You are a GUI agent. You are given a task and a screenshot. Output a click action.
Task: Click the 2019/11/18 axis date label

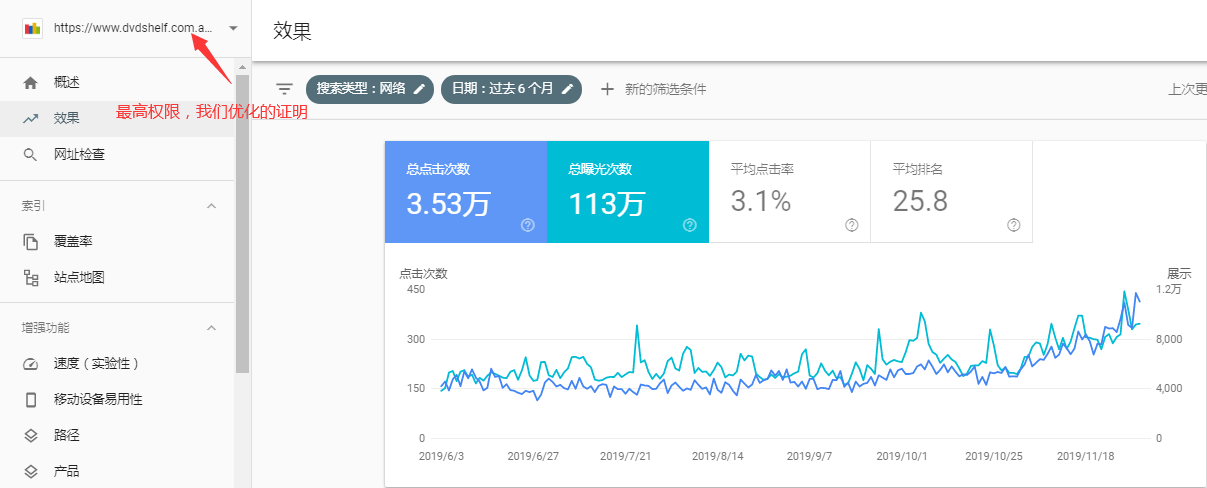pyautogui.click(x=1086, y=456)
